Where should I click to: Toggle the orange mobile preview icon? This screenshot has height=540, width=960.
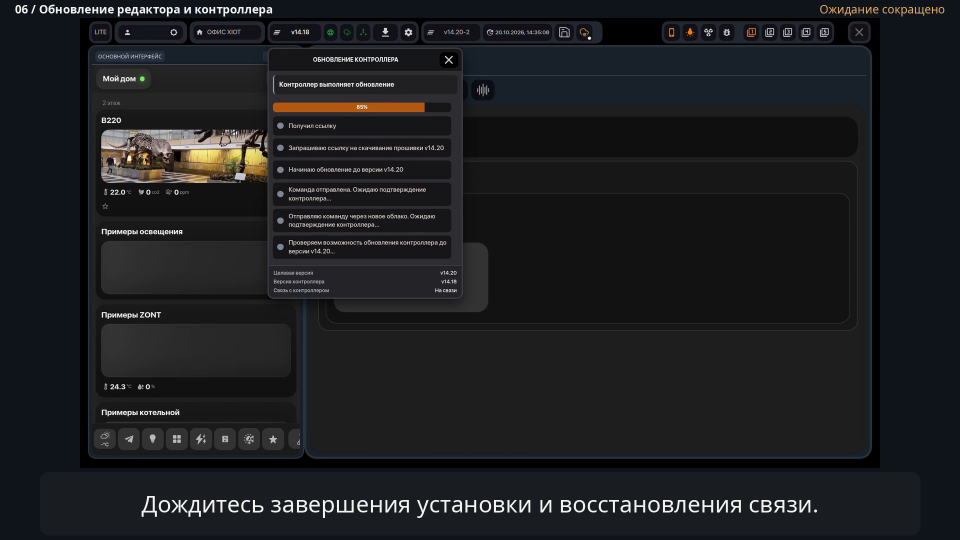[672, 32]
